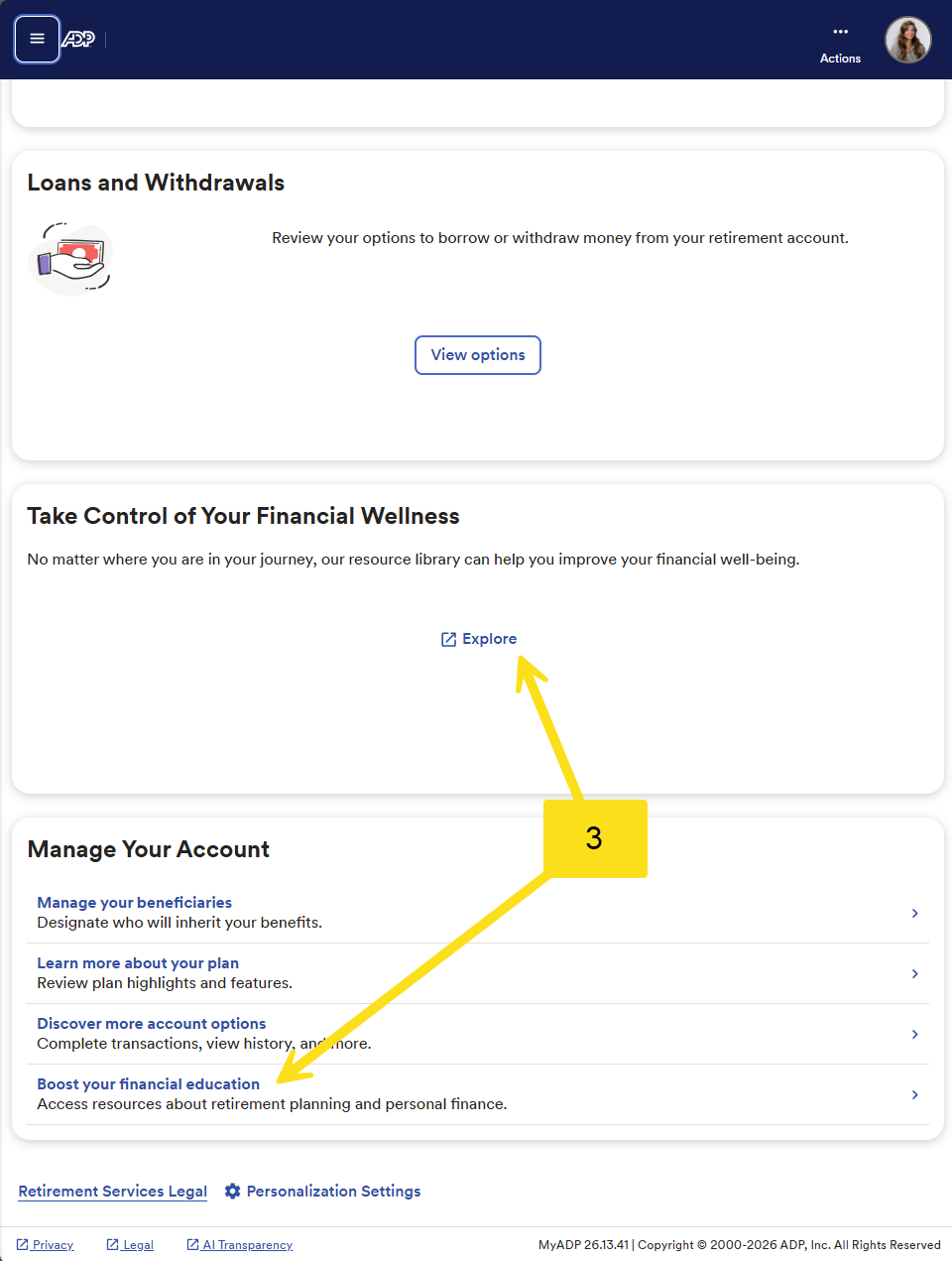Open the hamburger navigation menu
Image resolution: width=952 pixels, height=1261 pixels.
[x=37, y=39]
